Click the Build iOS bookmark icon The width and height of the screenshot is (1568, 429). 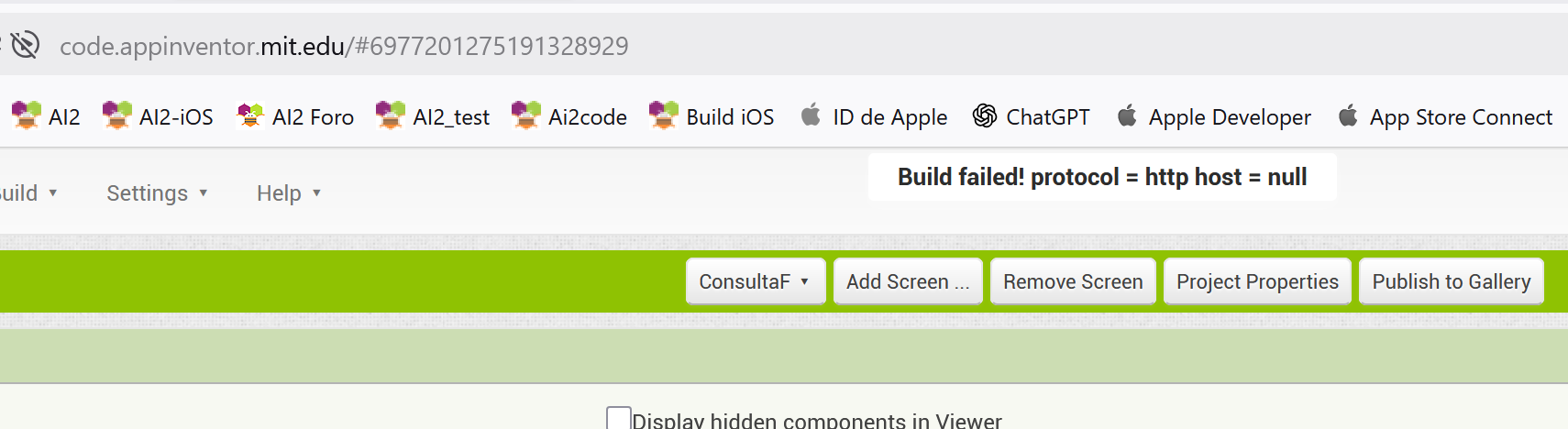click(663, 116)
